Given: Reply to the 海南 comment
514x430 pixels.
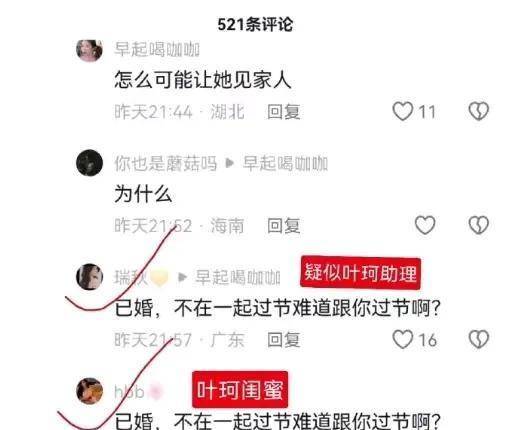Looking at the screenshot, I should (x=284, y=226).
